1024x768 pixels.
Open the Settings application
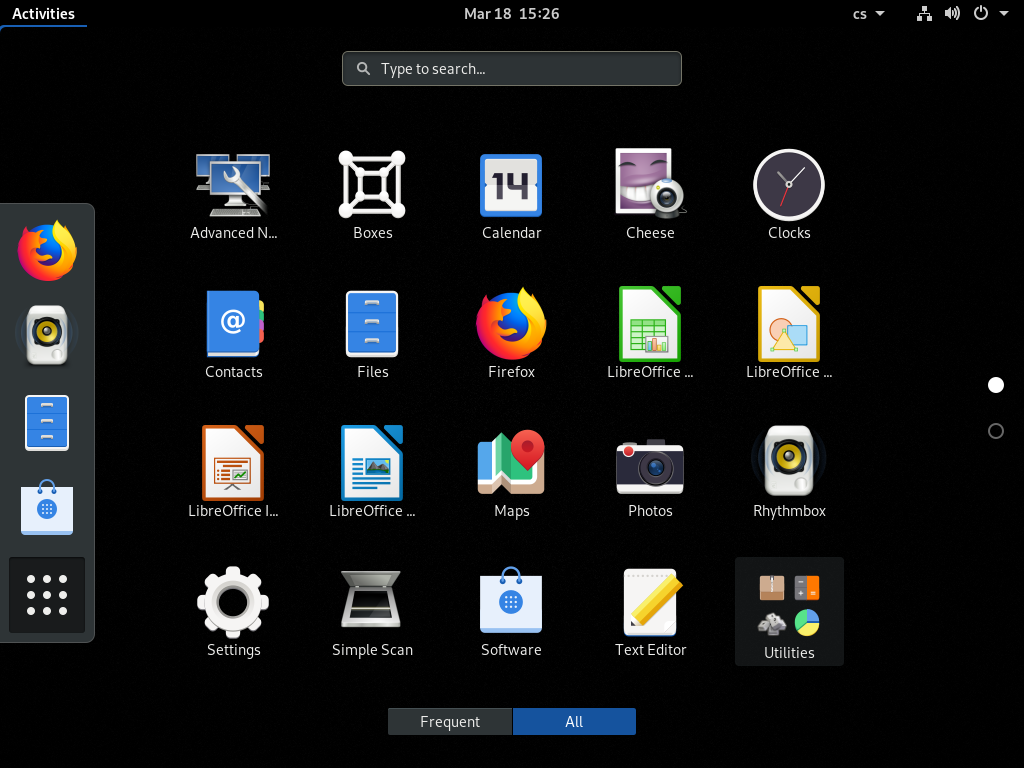tap(233, 612)
